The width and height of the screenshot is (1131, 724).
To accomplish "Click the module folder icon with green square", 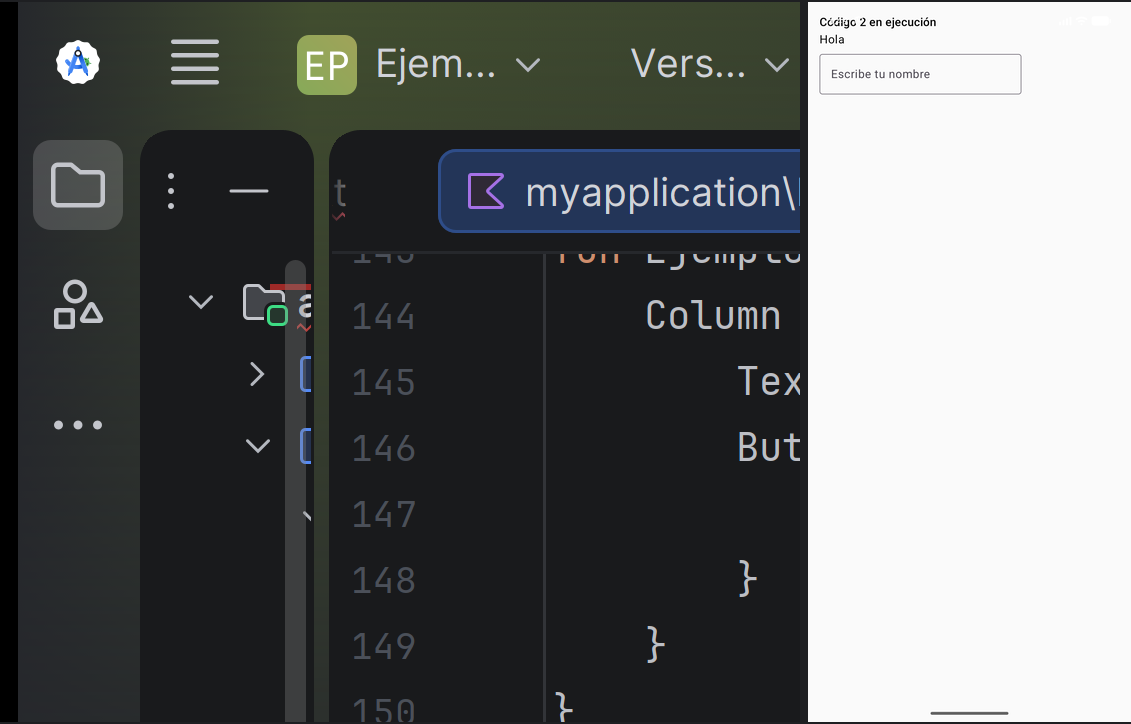I will point(265,304).
